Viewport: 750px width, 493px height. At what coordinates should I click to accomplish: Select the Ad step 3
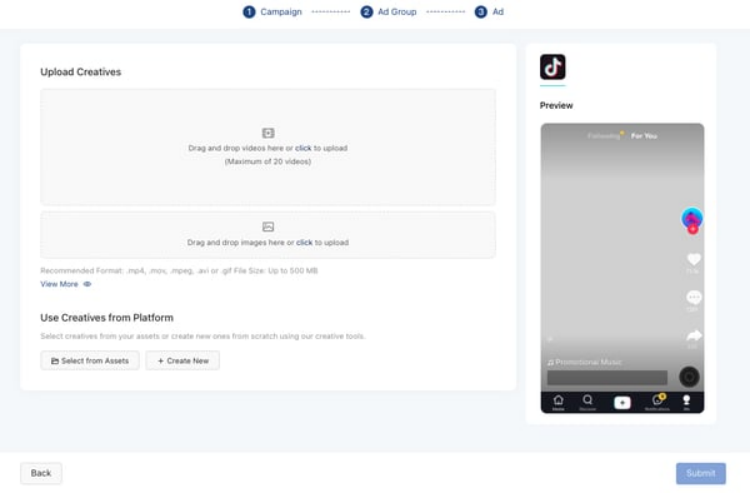point(489,12)
